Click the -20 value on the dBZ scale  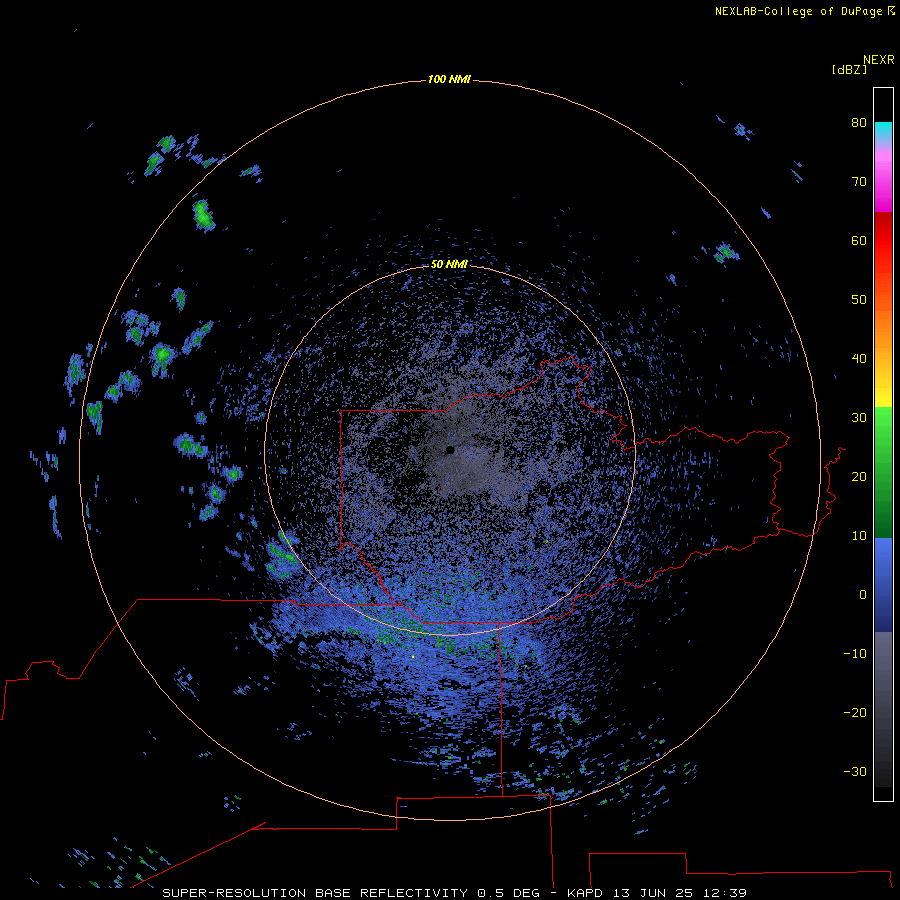855,713
